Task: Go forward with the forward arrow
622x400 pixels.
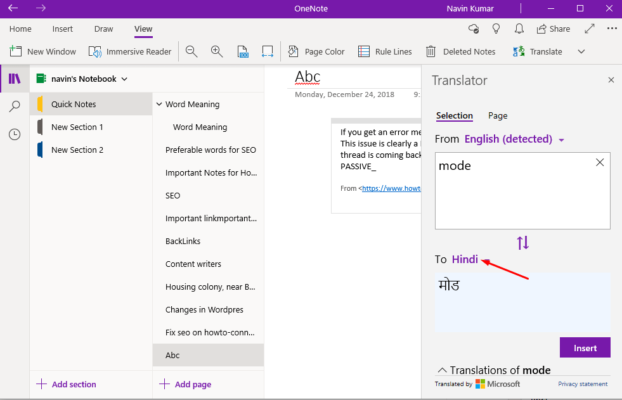Action: (x=41, y=8)
